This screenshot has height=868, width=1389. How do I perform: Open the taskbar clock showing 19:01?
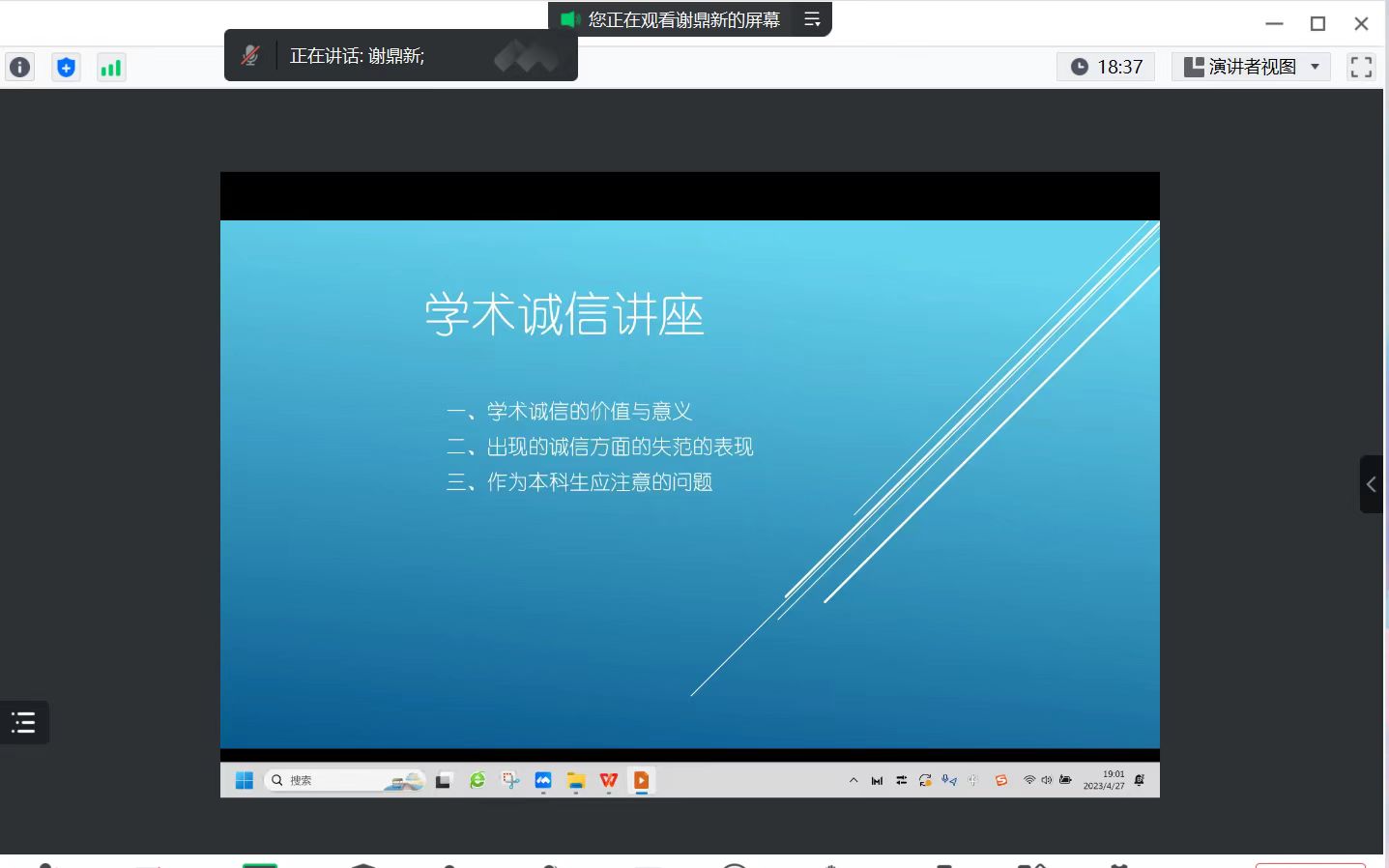click(1104, 780)
